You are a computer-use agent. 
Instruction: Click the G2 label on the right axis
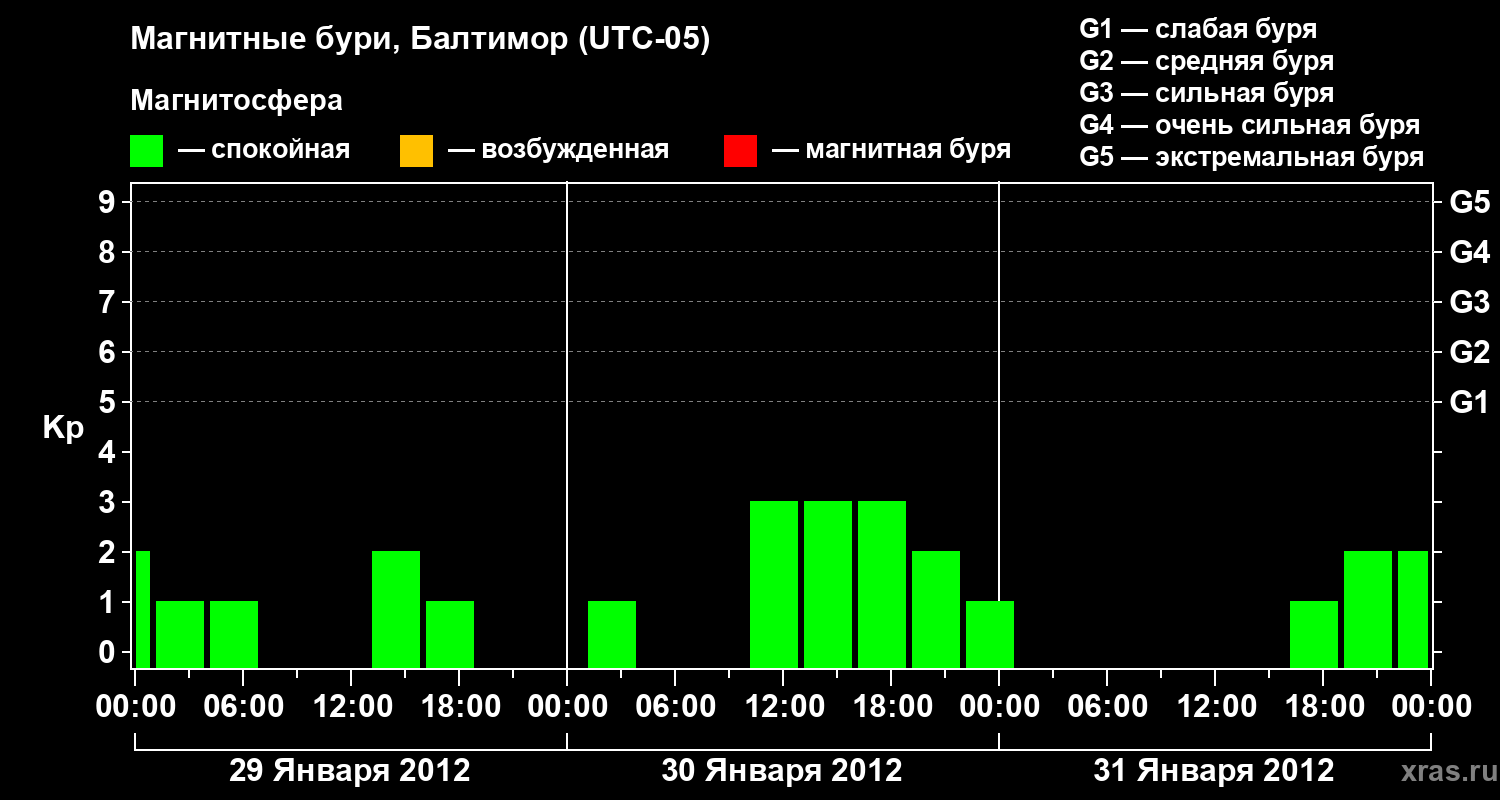click(x=1470, y=352)
